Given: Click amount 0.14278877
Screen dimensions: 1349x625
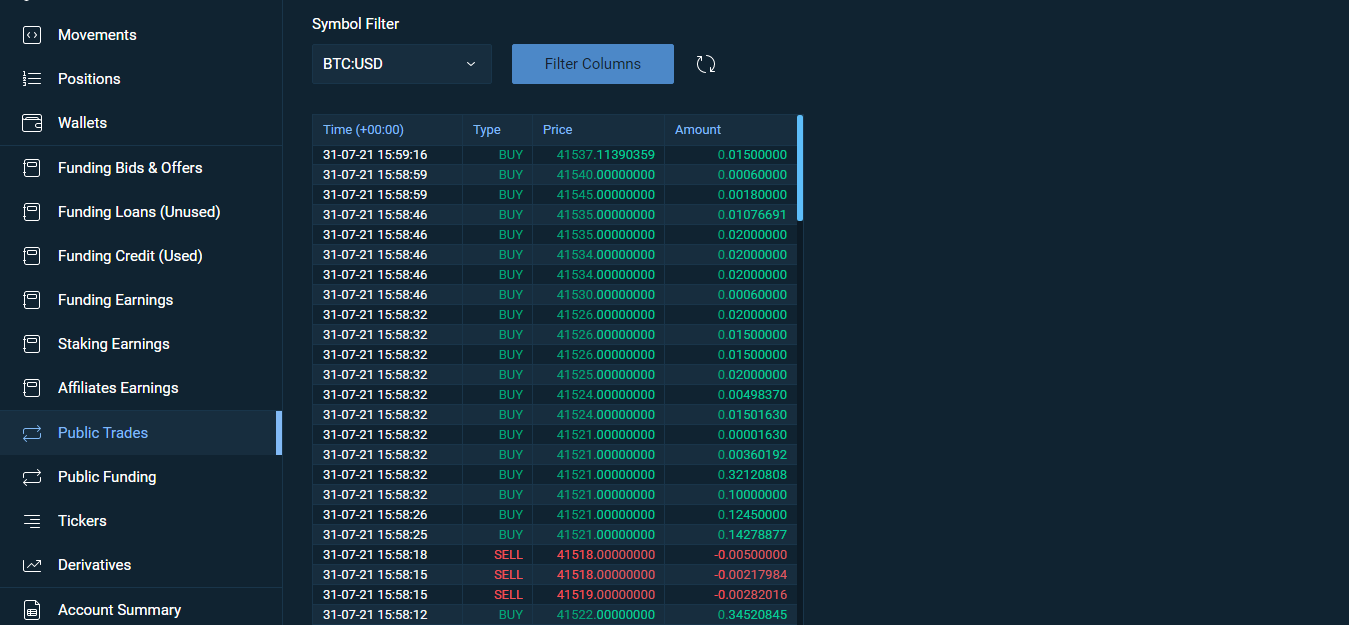Looking at the screenshot, I should [x=752, y=535].
